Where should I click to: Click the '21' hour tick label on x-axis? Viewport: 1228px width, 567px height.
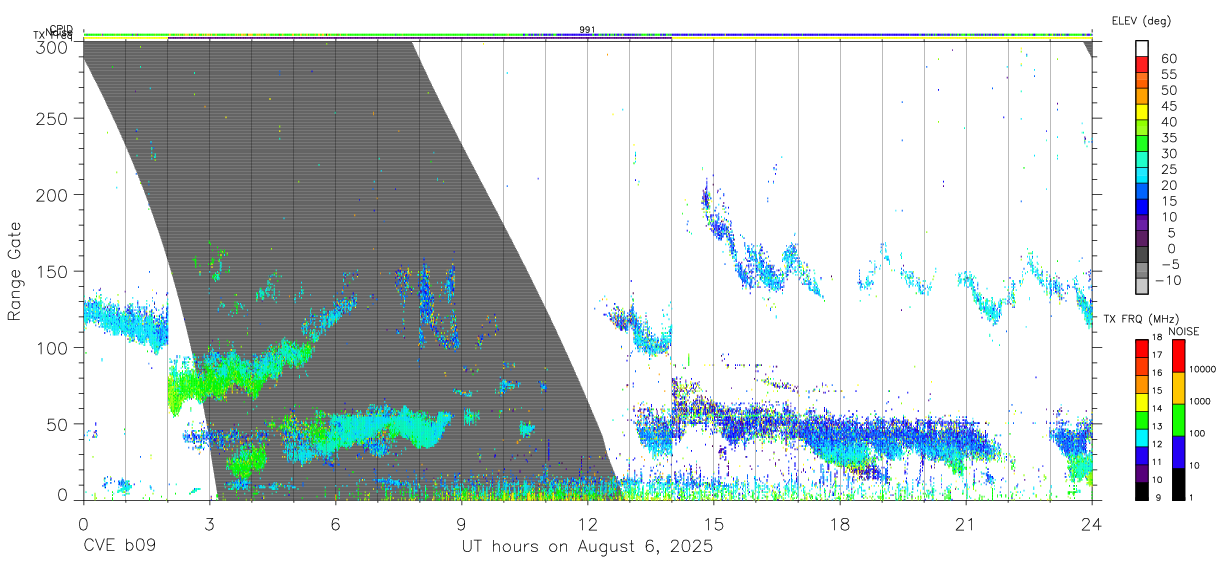coord(966,524)
